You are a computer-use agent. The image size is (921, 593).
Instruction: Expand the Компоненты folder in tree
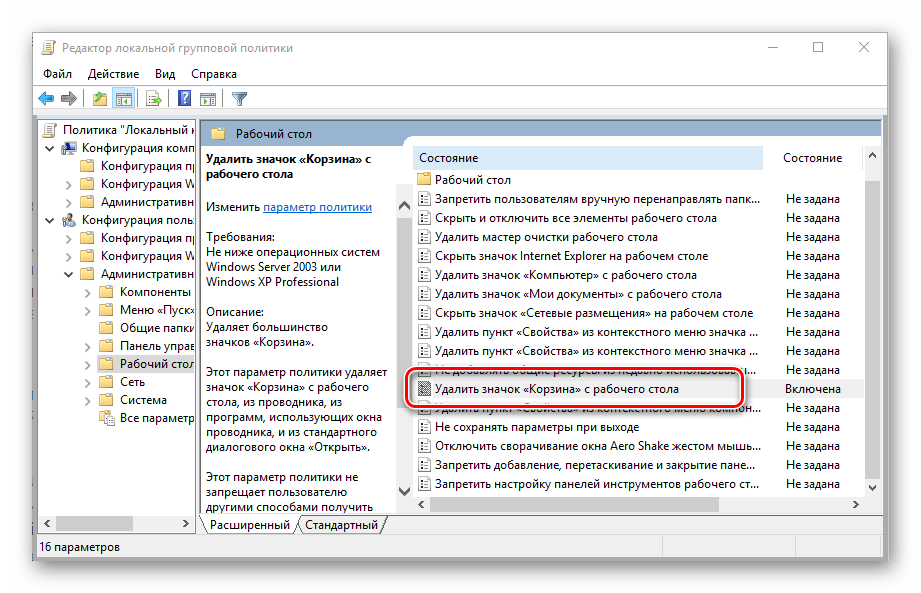tap(87, 292)
